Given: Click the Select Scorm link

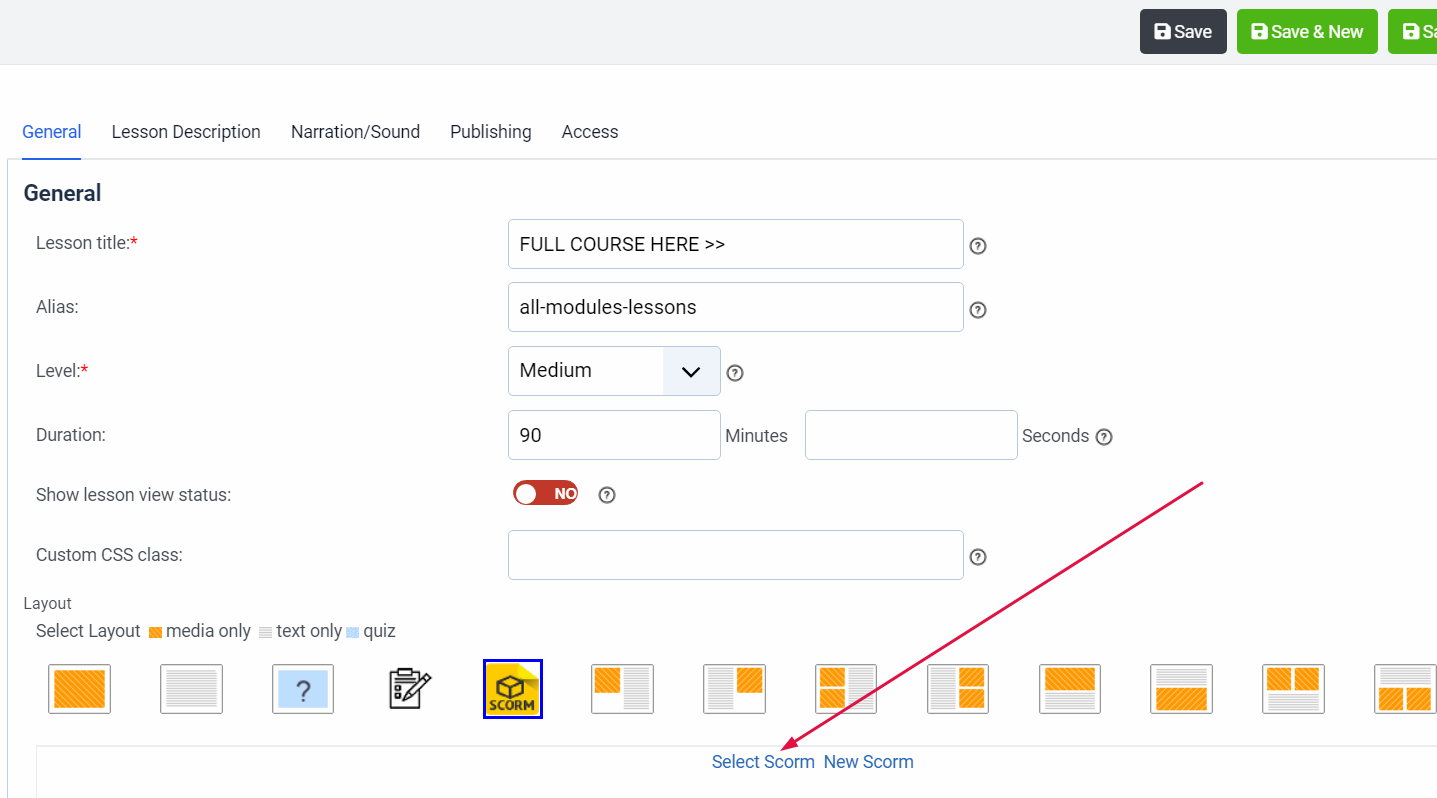Looking at the screenshot, I should point(763,762).
